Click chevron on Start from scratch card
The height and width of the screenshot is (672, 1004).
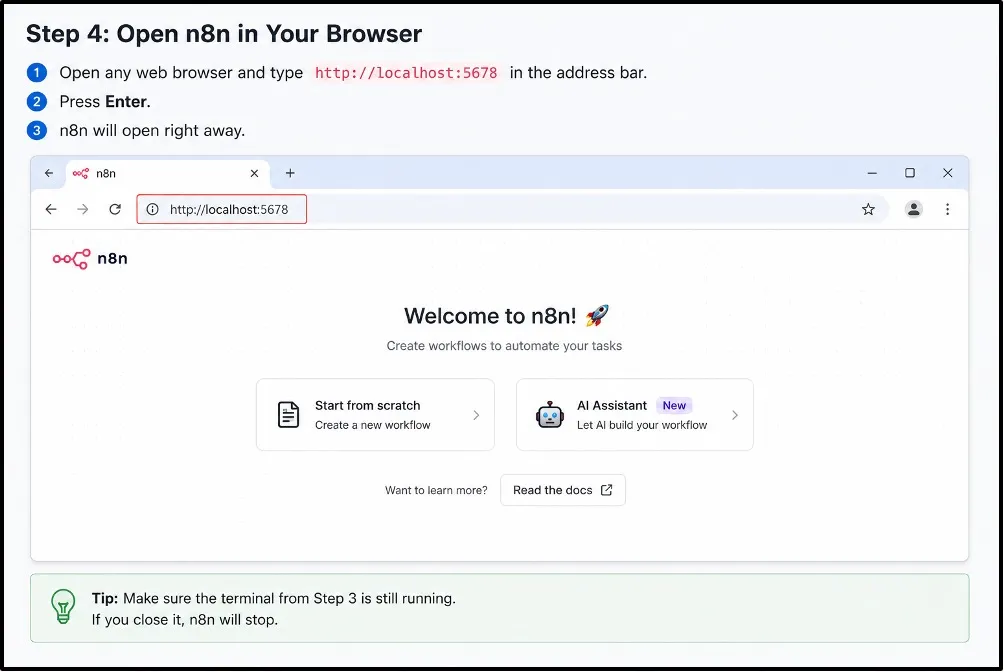click(x=476, y=415)
